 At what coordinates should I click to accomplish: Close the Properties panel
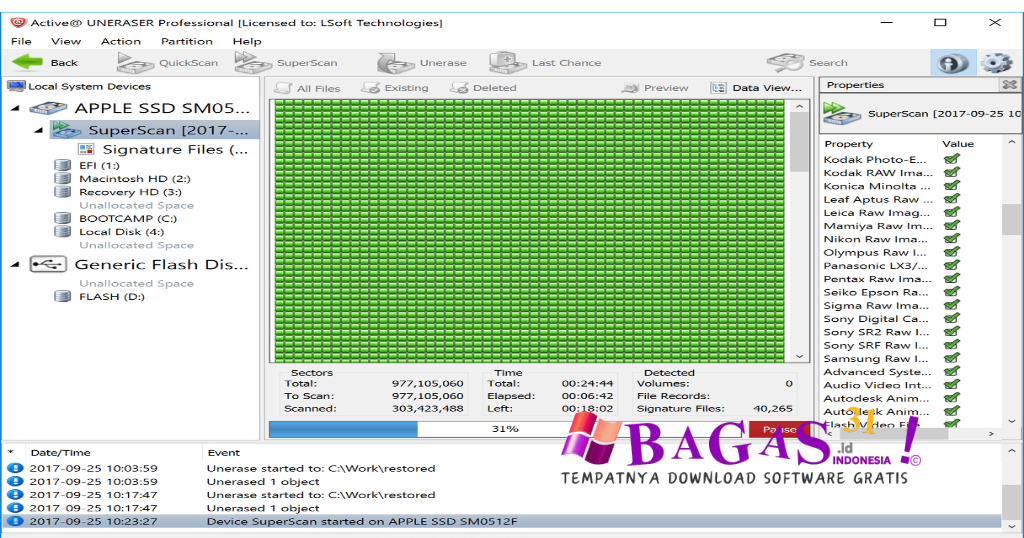(x=1009, y=84)
